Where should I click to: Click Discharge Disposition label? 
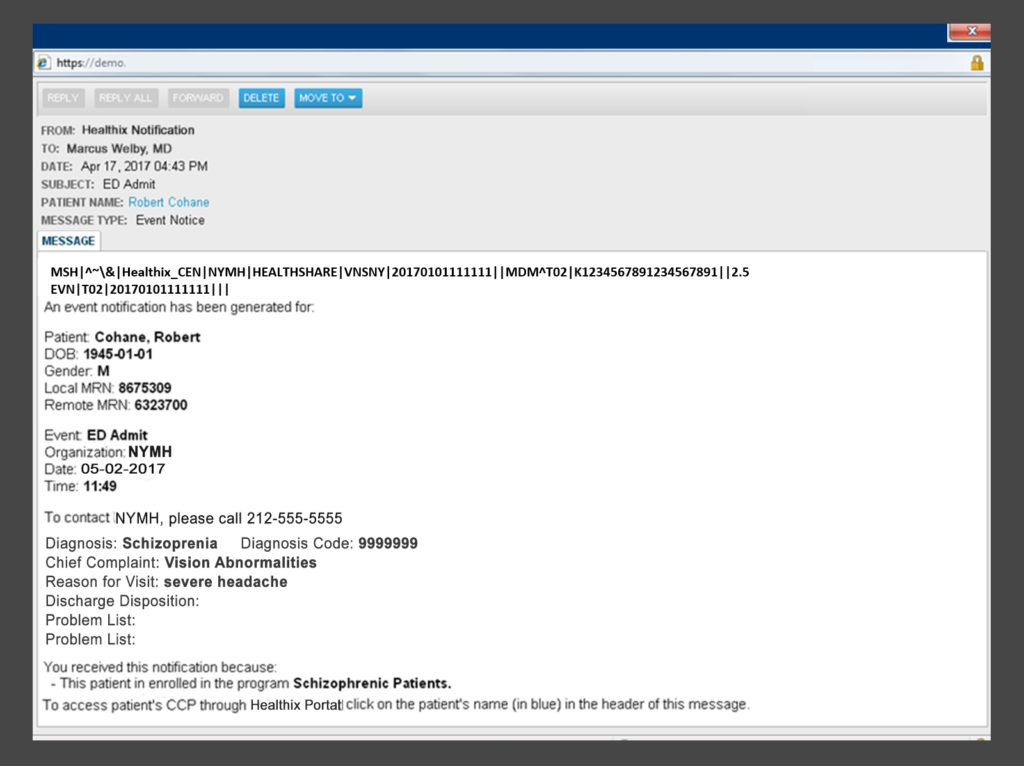pos(122,601)
